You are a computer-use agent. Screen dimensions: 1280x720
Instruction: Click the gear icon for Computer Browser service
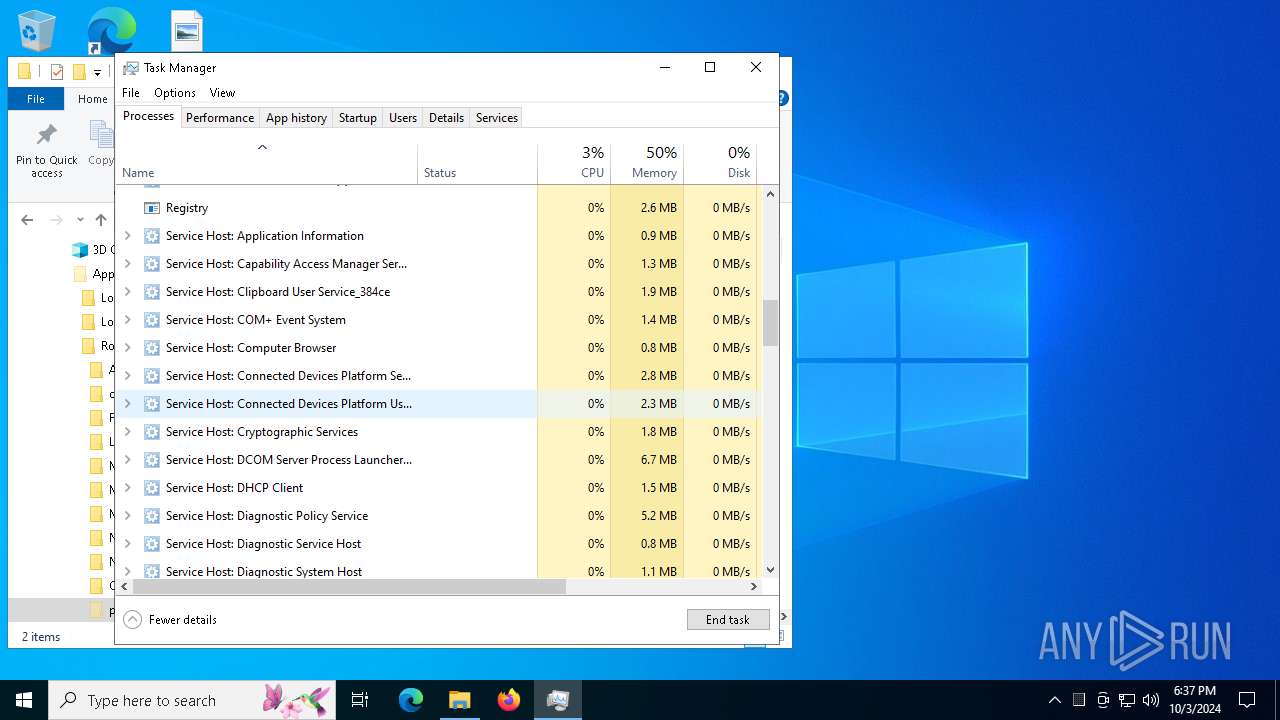pos(152,348)
